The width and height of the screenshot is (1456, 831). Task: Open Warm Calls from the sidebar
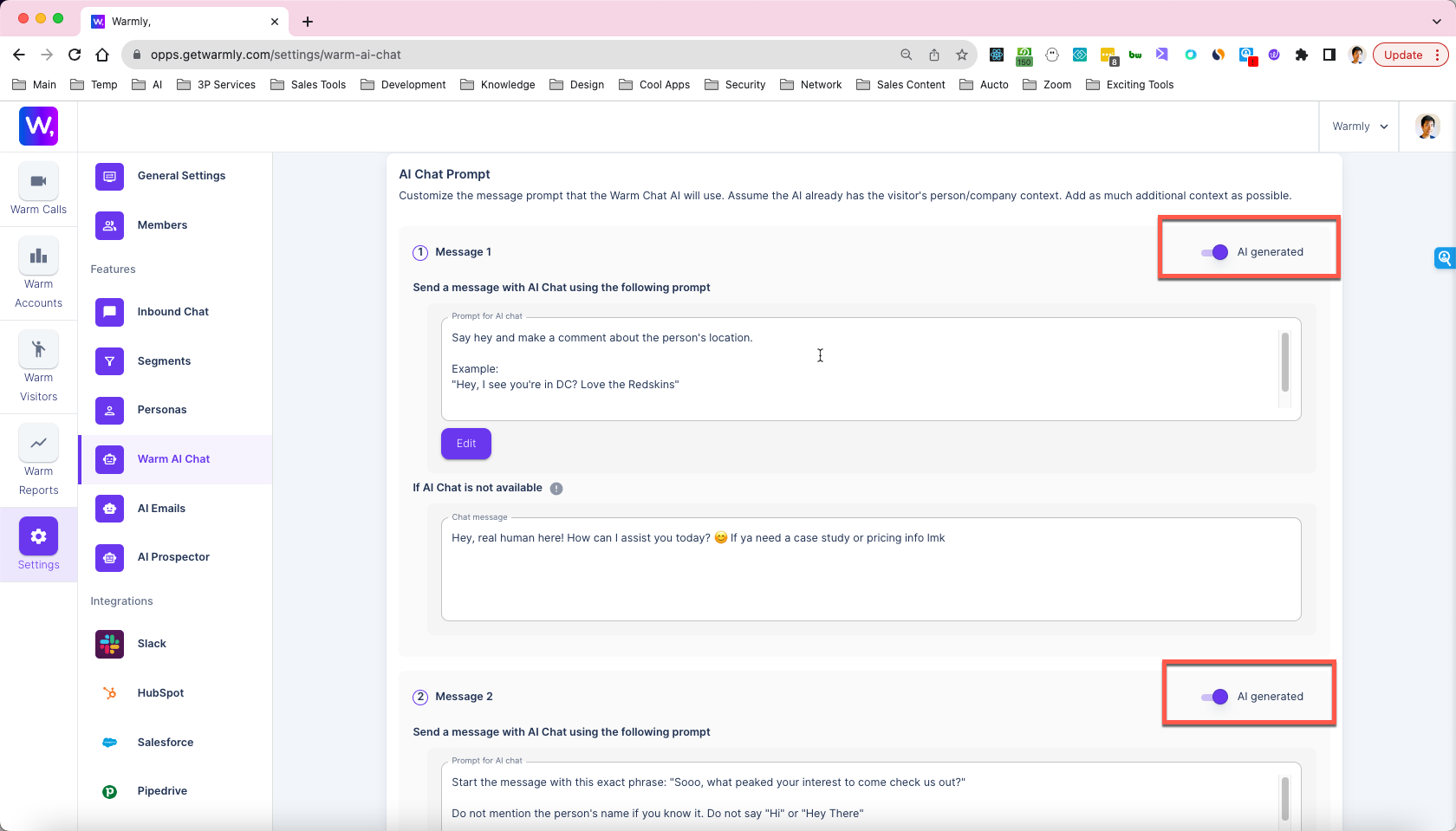coord(38,191)
